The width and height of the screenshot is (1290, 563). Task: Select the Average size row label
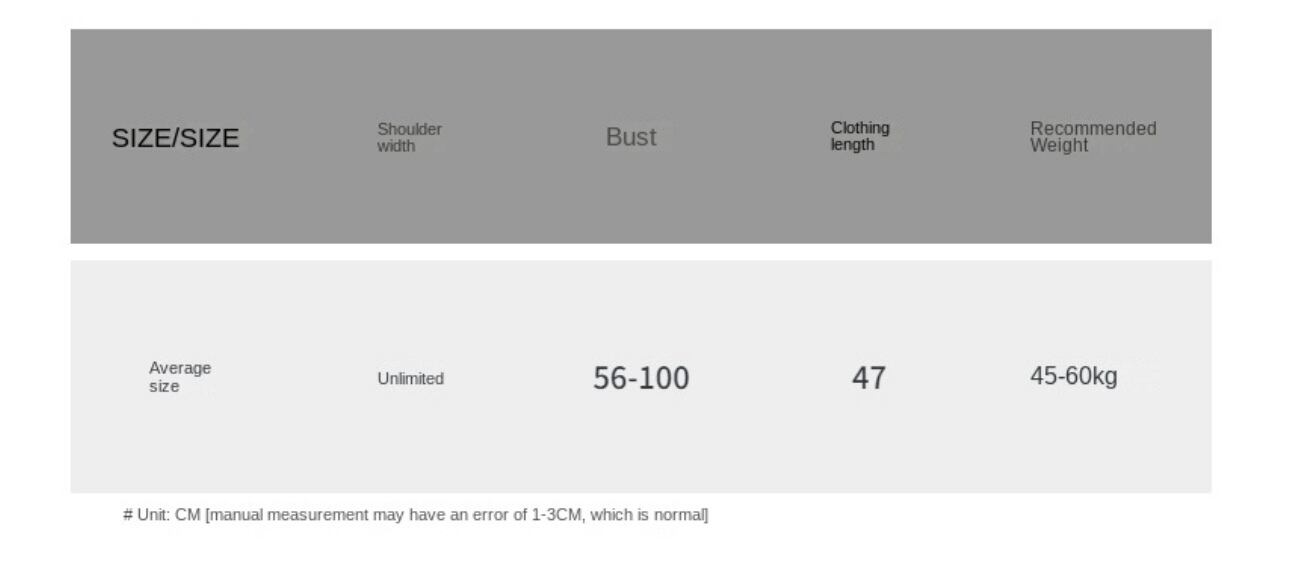click(180, 377)
